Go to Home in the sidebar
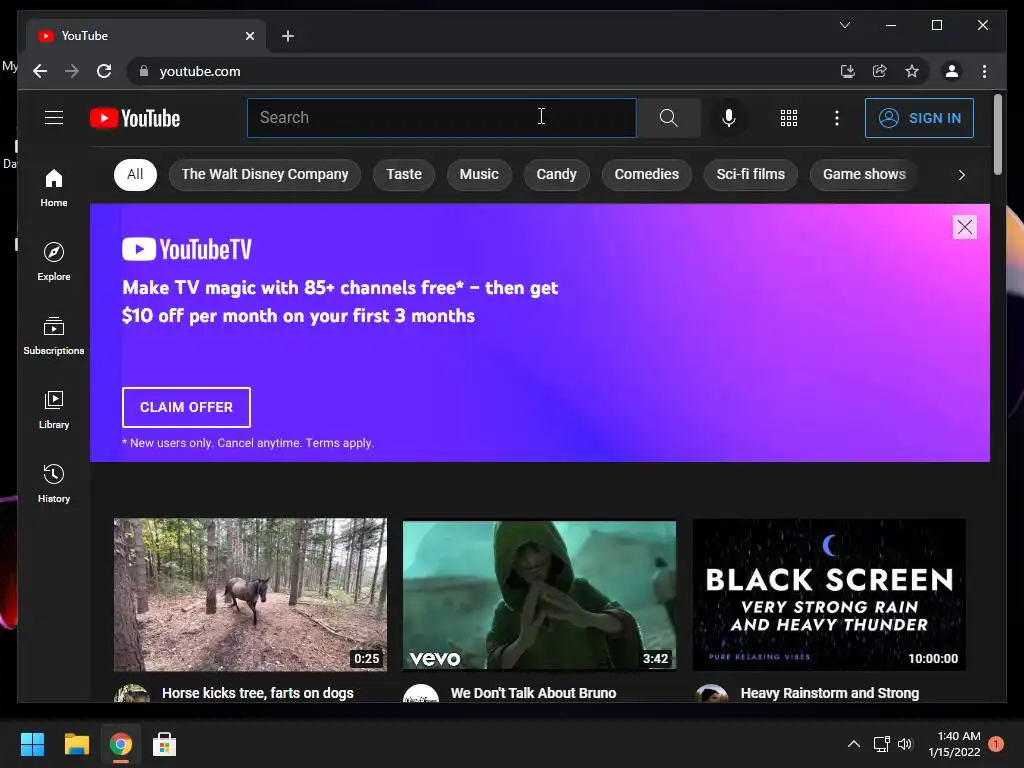Image resolution: width=1024 pixels, height=768 pixels. coord(54,188)
